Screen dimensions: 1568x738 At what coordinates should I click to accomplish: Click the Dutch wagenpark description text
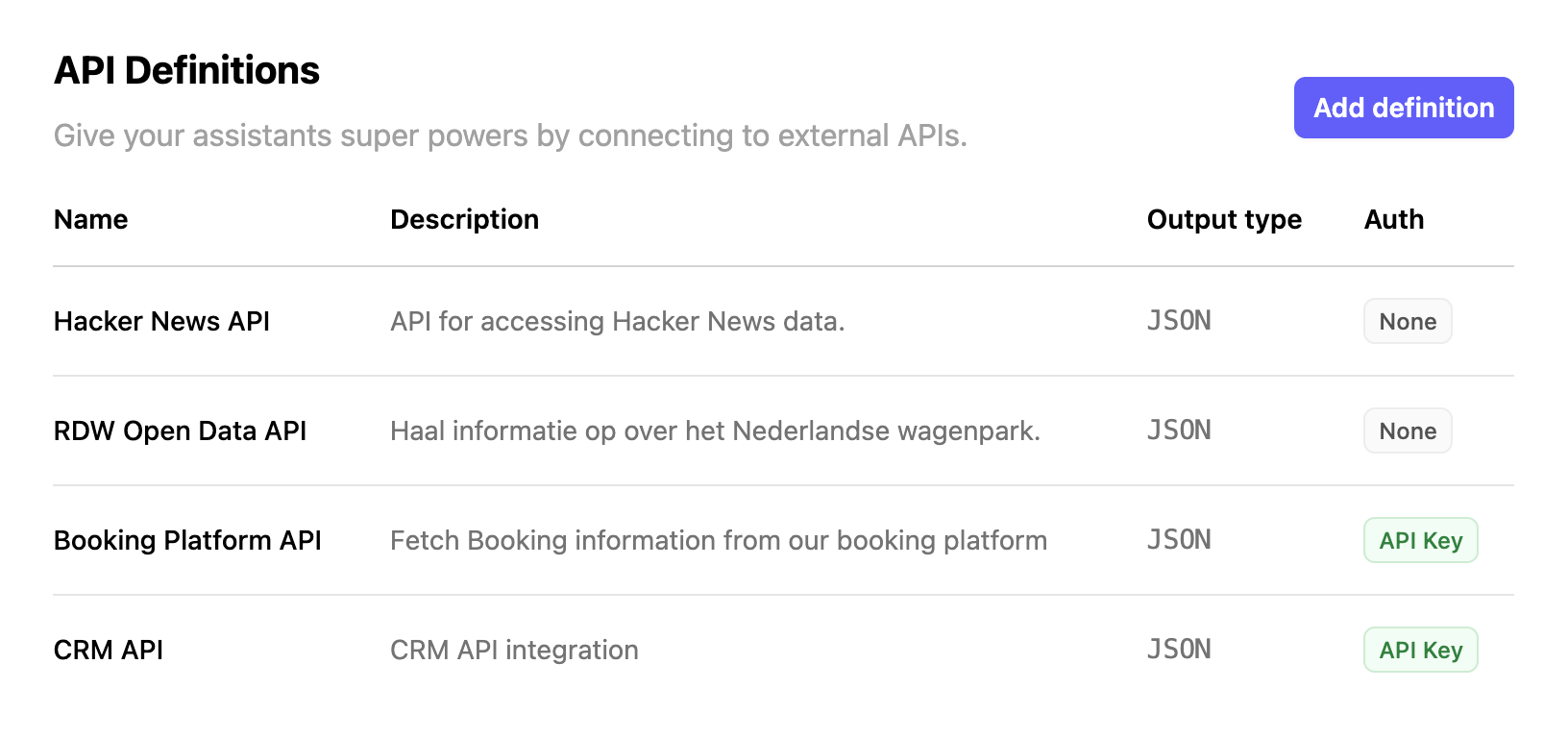pyautogui.click(x=715, y=430)
